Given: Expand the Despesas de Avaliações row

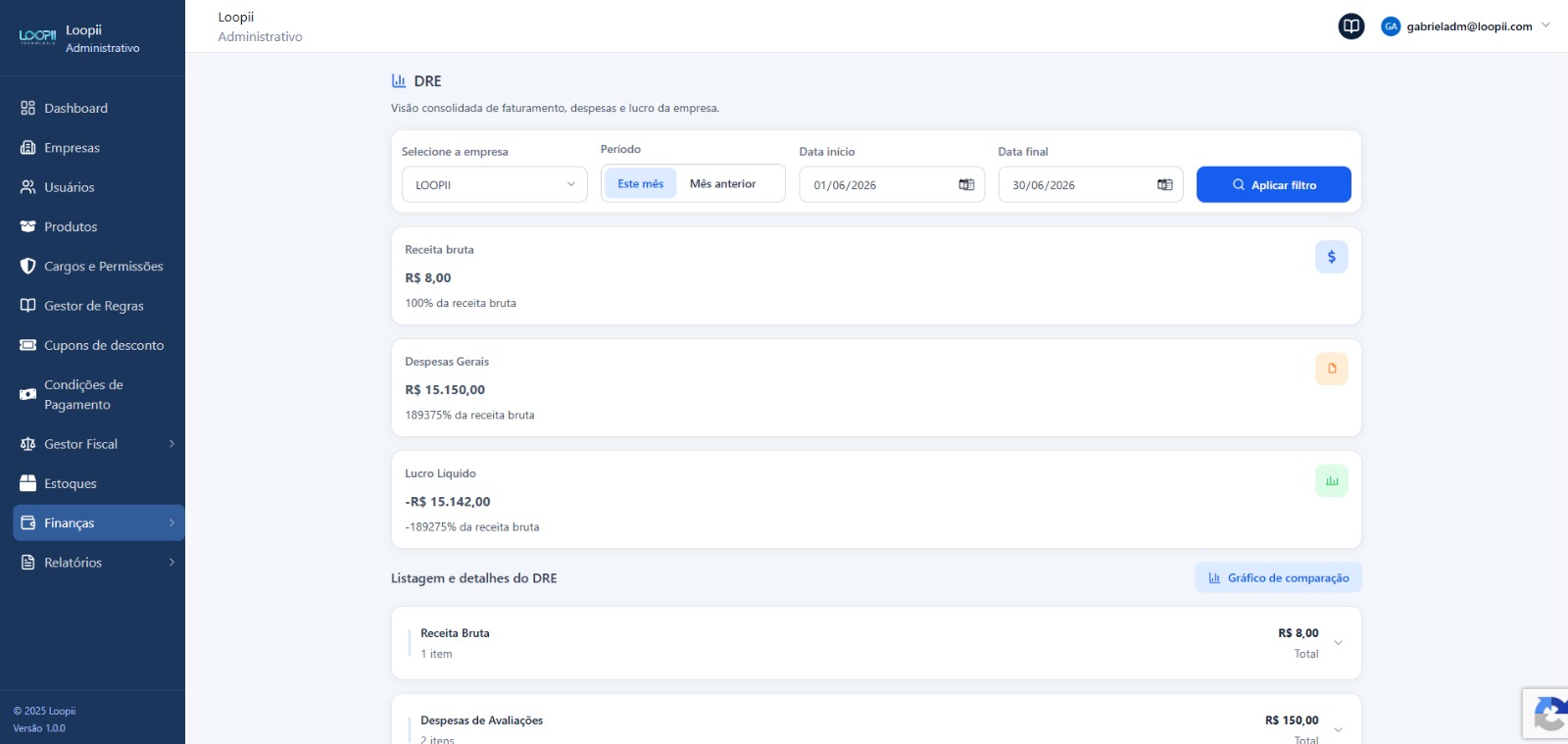Looking at the screenshot, I should 876,719.
